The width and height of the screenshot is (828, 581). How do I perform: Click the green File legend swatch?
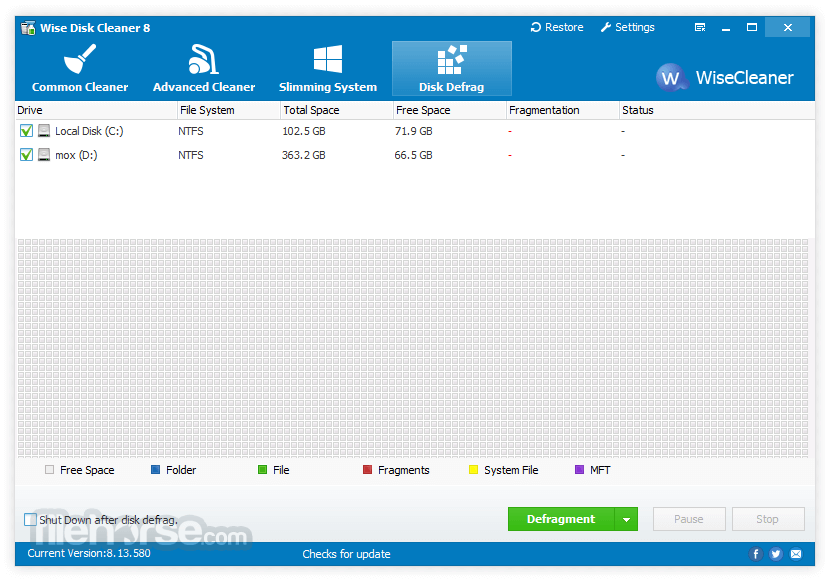click(262, 470)
